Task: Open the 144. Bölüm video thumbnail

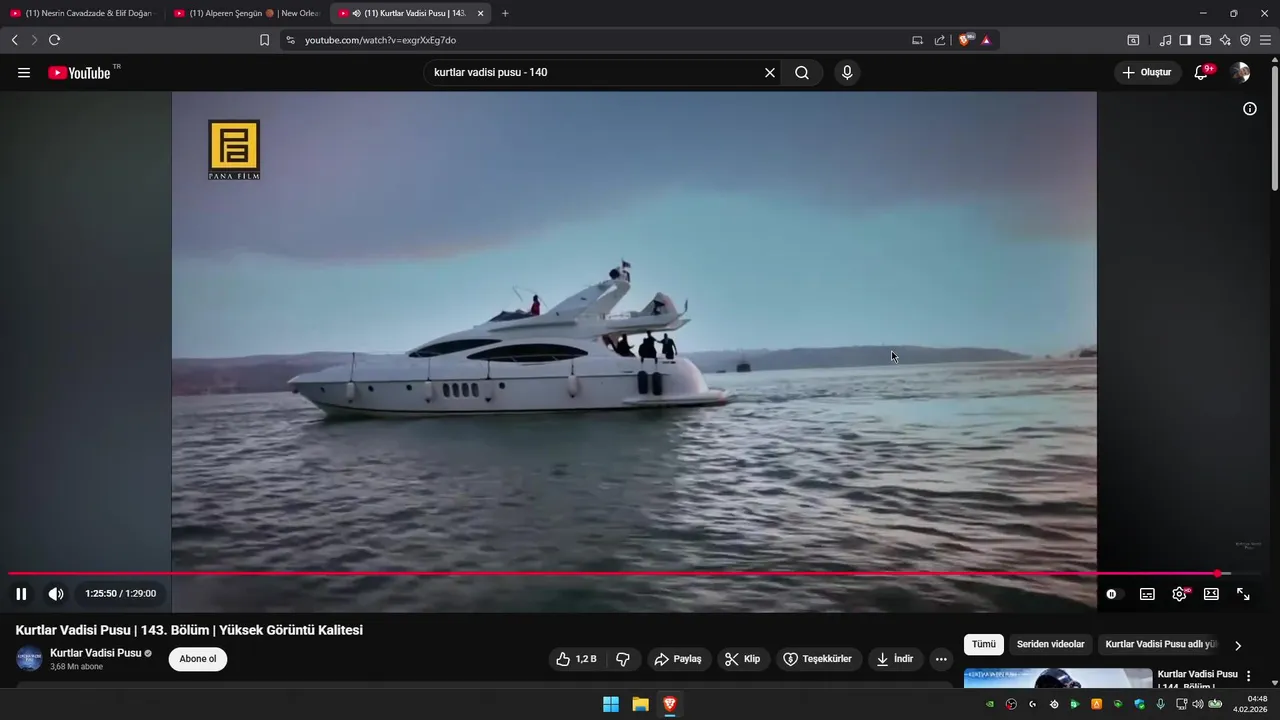Action: point(1058,678)
